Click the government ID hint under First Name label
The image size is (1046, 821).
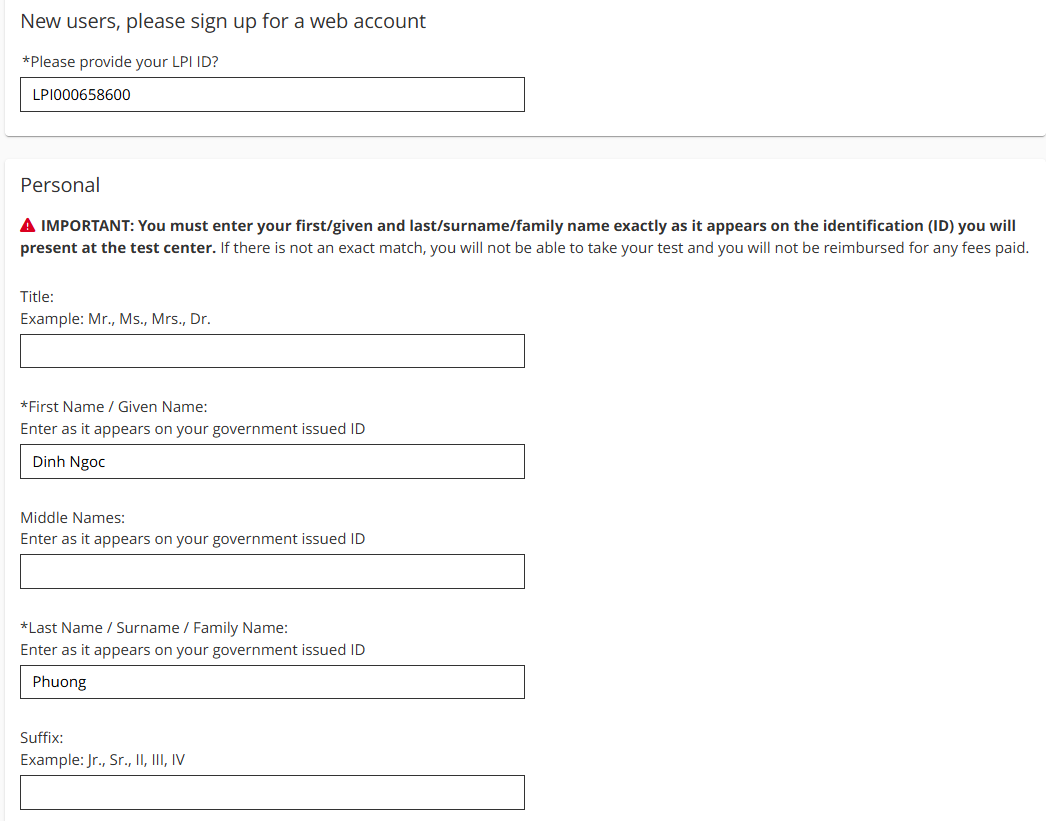(193, 429)
